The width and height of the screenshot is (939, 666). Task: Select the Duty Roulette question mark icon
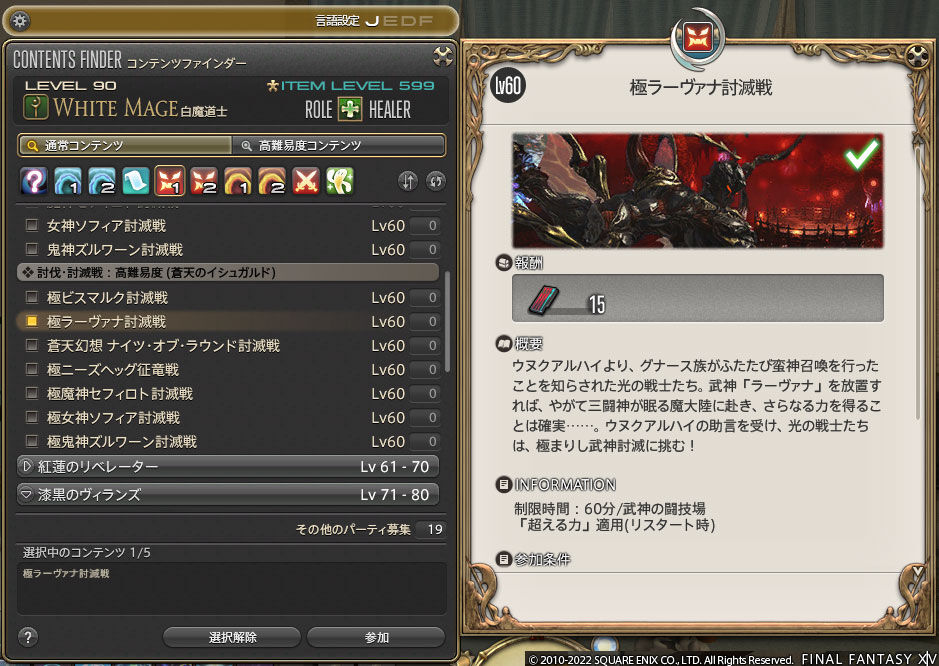[34, 180]
